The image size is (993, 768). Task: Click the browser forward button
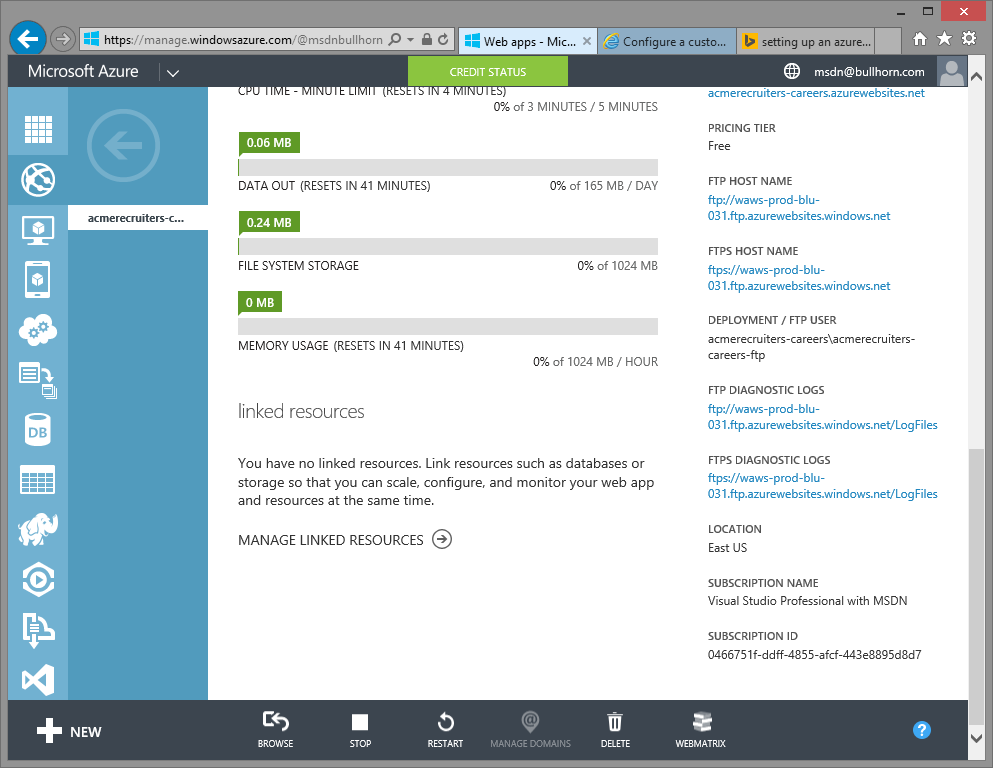62,39
